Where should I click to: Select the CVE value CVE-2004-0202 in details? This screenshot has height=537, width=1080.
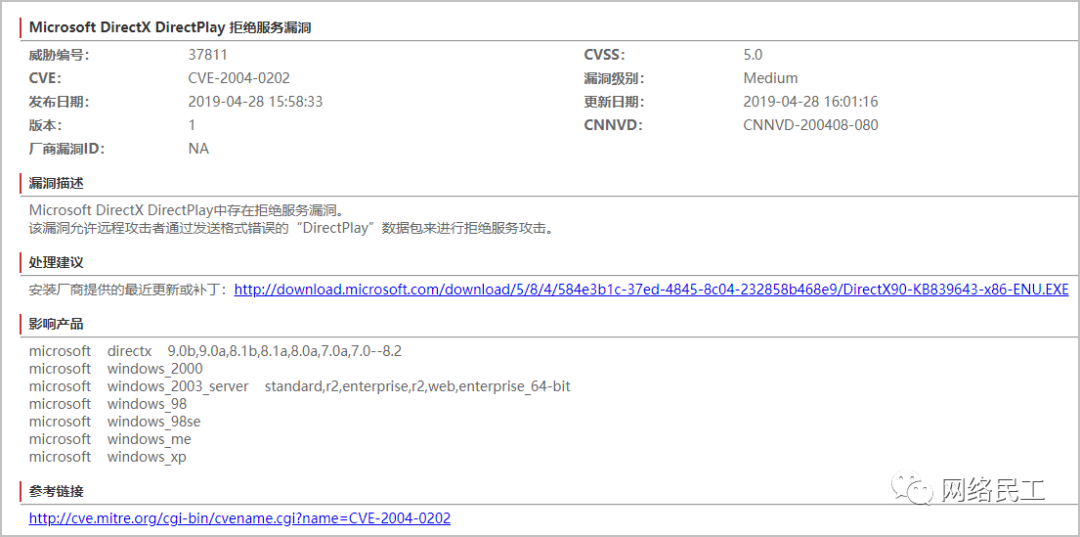pos(239,78)
